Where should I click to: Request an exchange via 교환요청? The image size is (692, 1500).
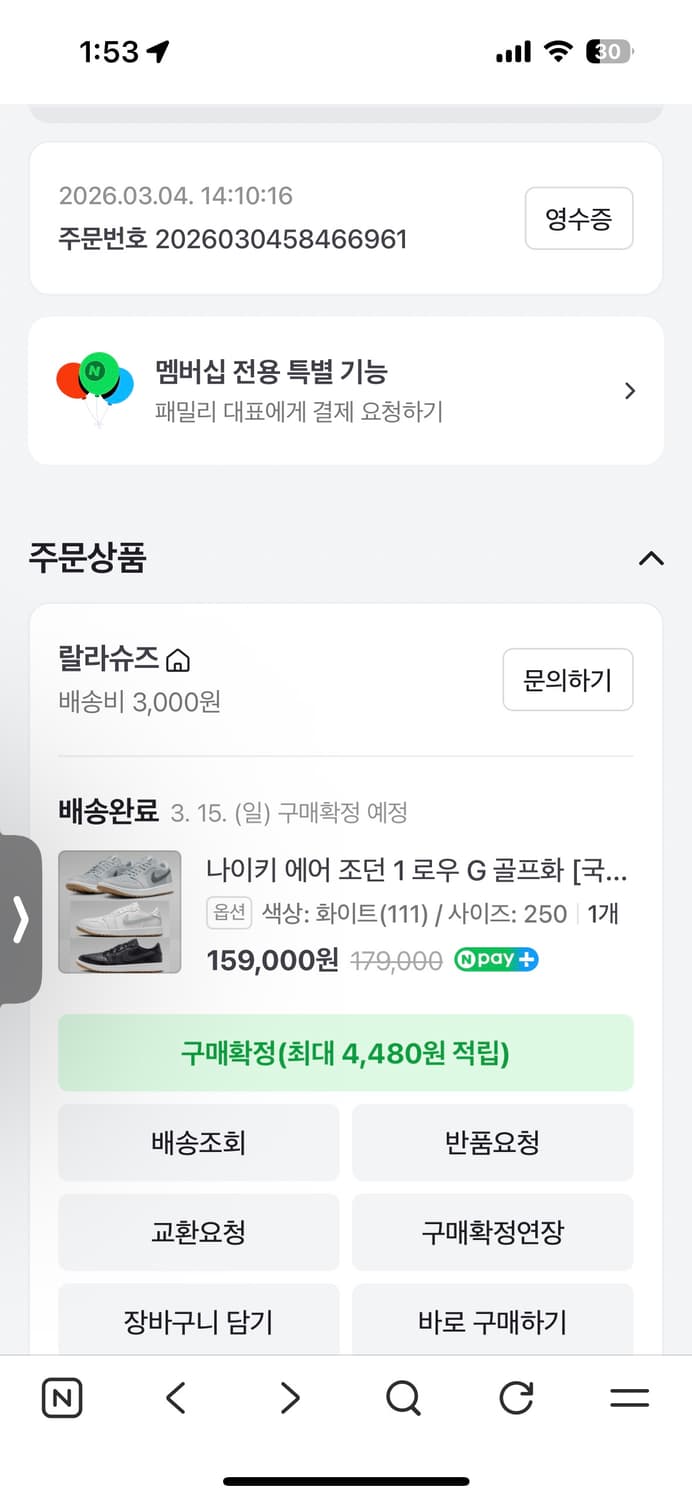pyautogui.click(x=199, y=1232)
